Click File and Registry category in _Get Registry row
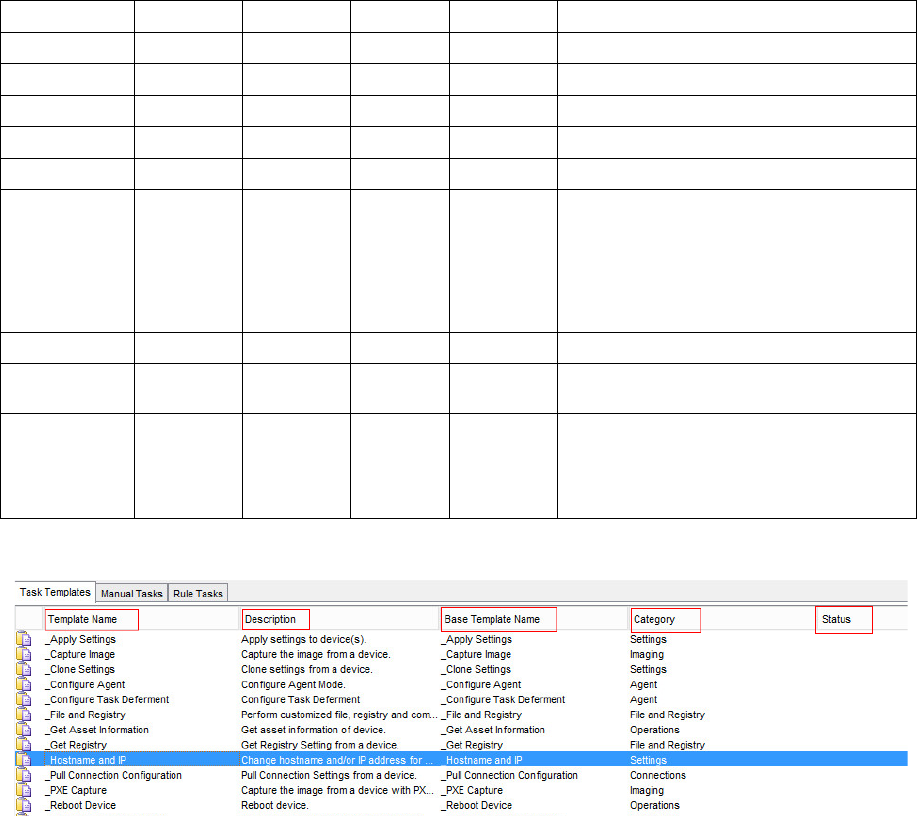Image resolution: width=917 pixels, height=816 pixels. pyautogui.click(x=667, y=745)
